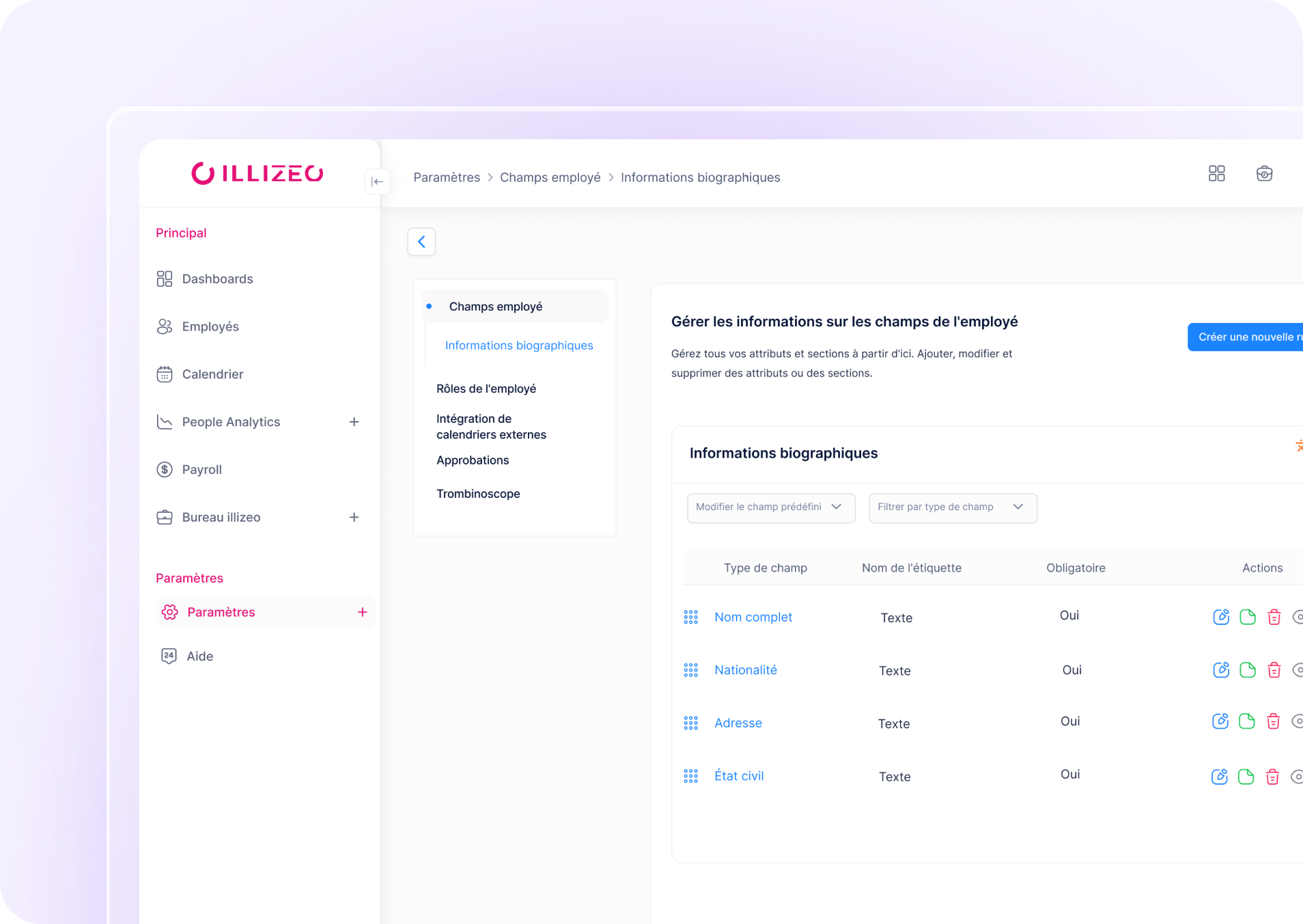Open Modifier le champ prédéfini dropdown

pyautogui.click(x=770, y=507)
